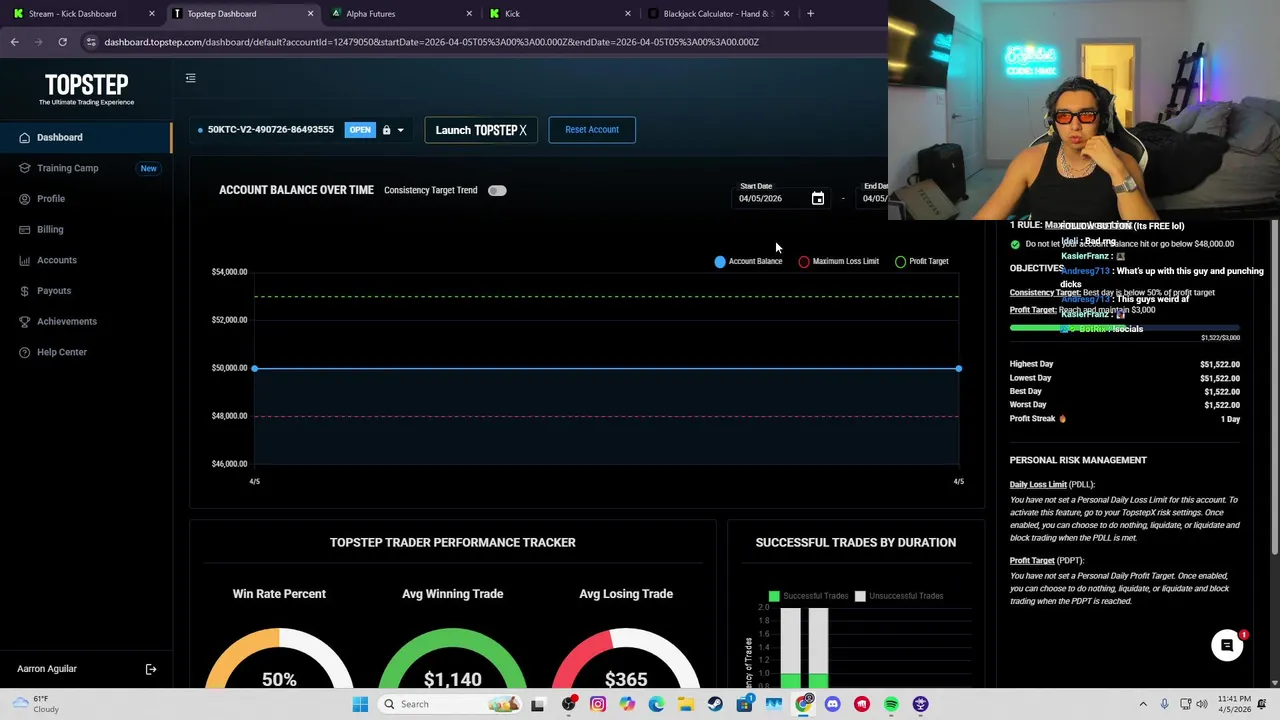Open the Start Date calendar picker

[x=818, y=199]
